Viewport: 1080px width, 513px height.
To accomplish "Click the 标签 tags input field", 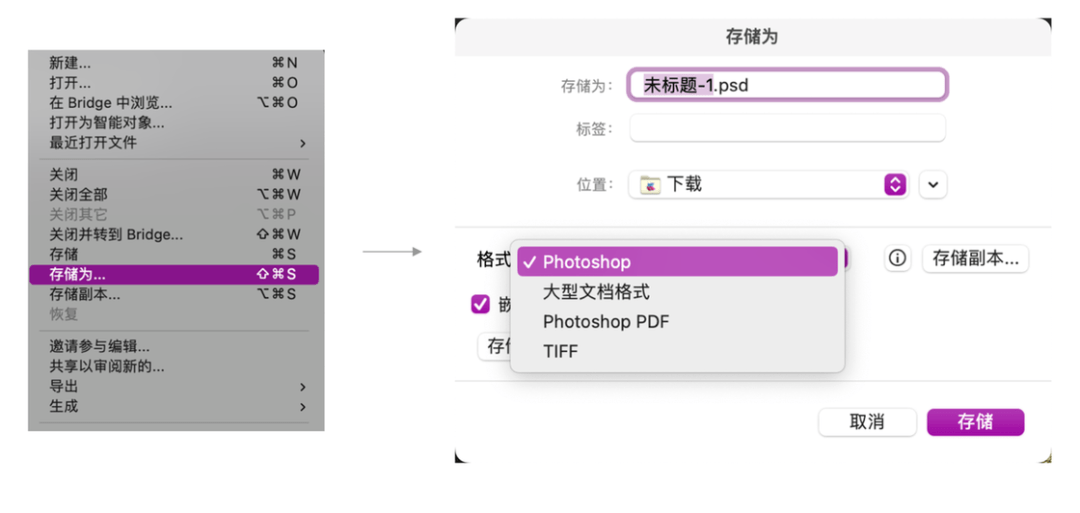I will (788, 128).
